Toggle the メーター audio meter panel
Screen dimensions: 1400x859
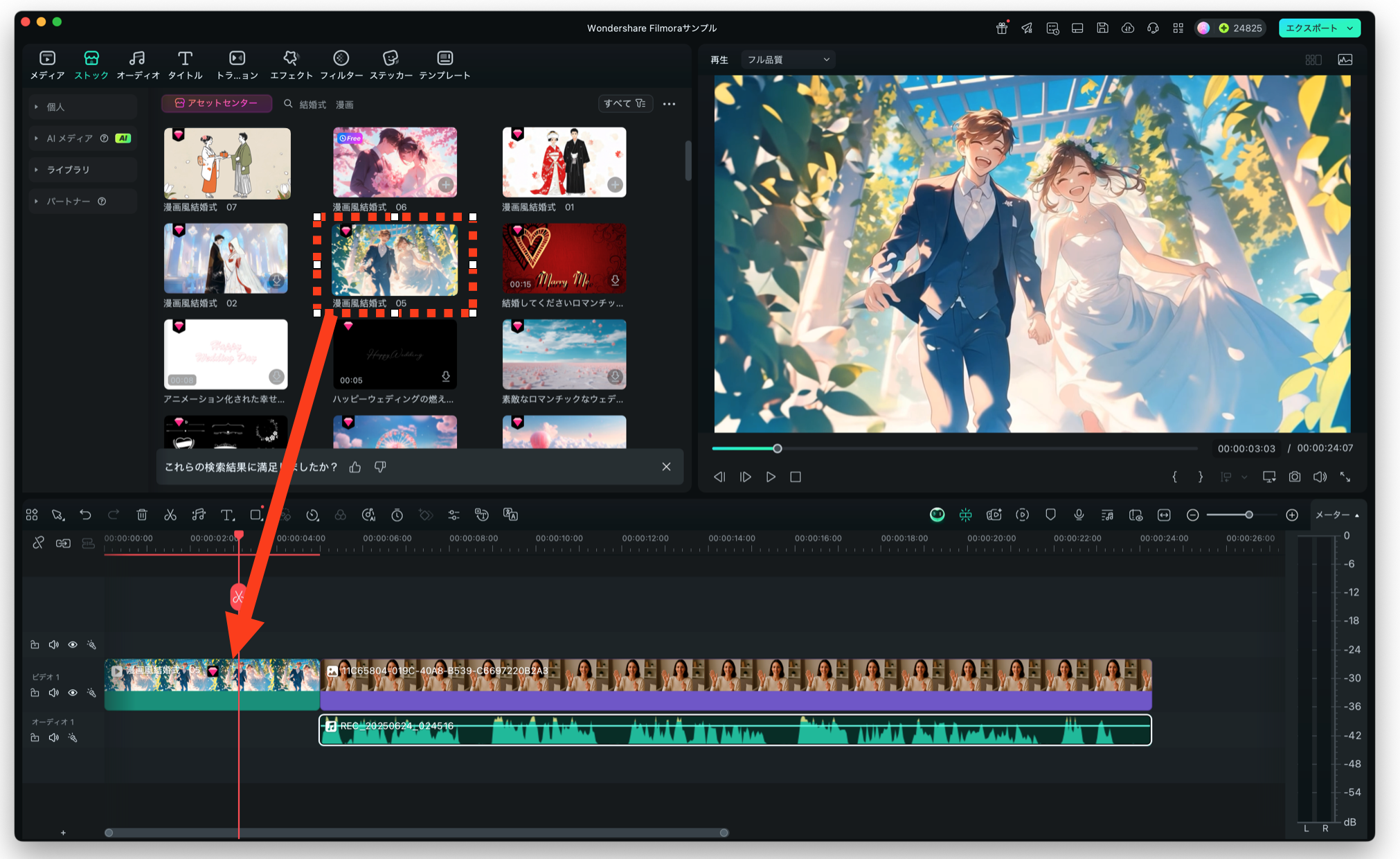coord(1336,515)
